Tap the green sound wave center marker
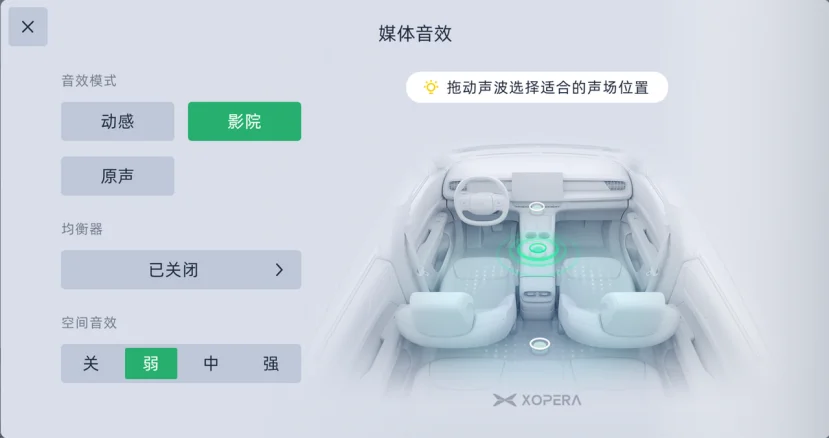This screenshot has width=829, height=438. coord(538,249)
